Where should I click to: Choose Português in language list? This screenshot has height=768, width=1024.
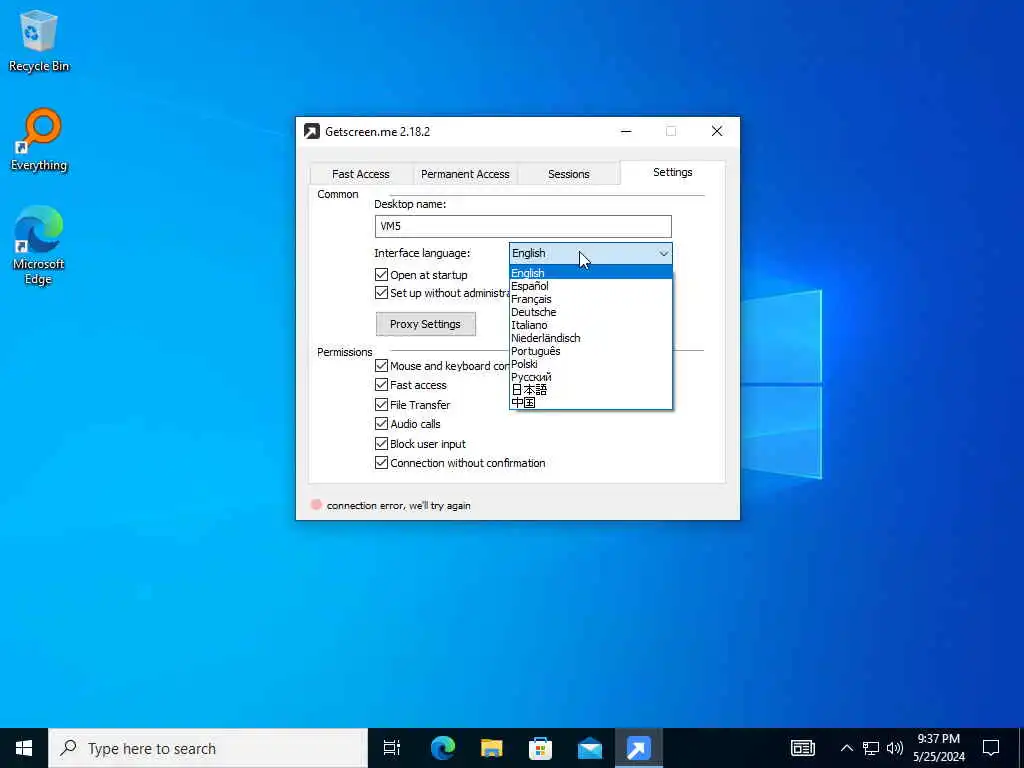pos(590,351)
